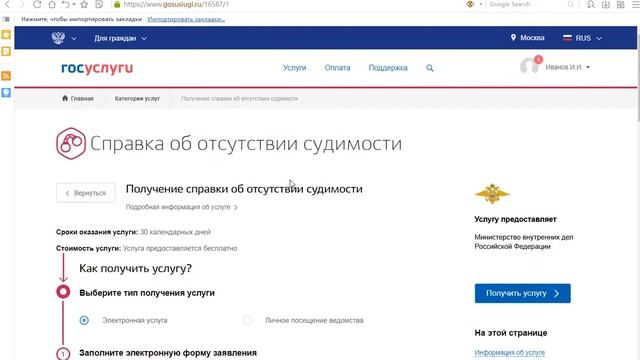The width and height of the screenshot is (640, 360).
Task: Open the Информация об услуге link
Action: coord(509,352)
